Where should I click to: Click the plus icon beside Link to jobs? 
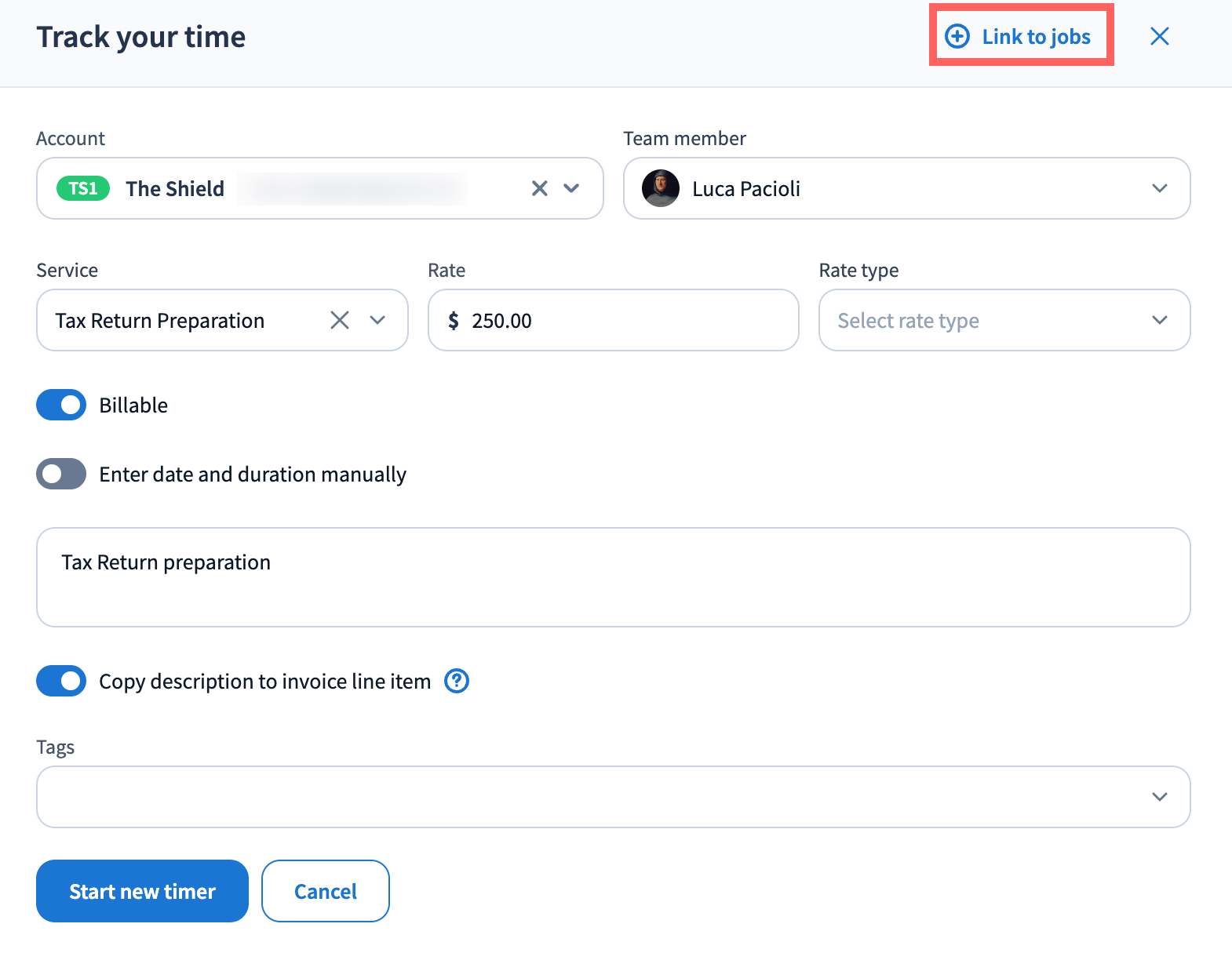(x=957, y=36)
